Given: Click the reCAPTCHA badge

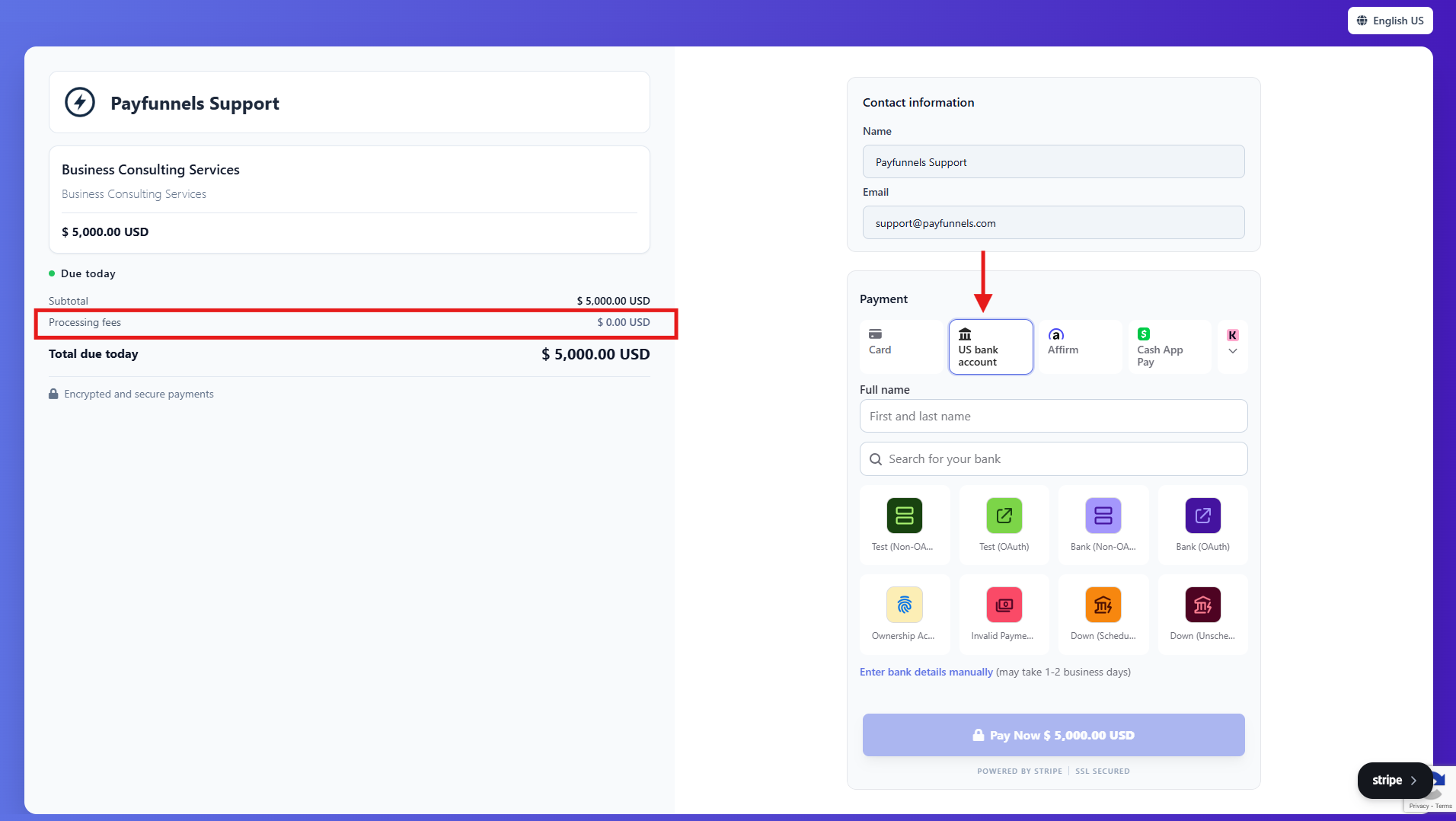Looking at the screenshot, I should (x=1432, y=789).
